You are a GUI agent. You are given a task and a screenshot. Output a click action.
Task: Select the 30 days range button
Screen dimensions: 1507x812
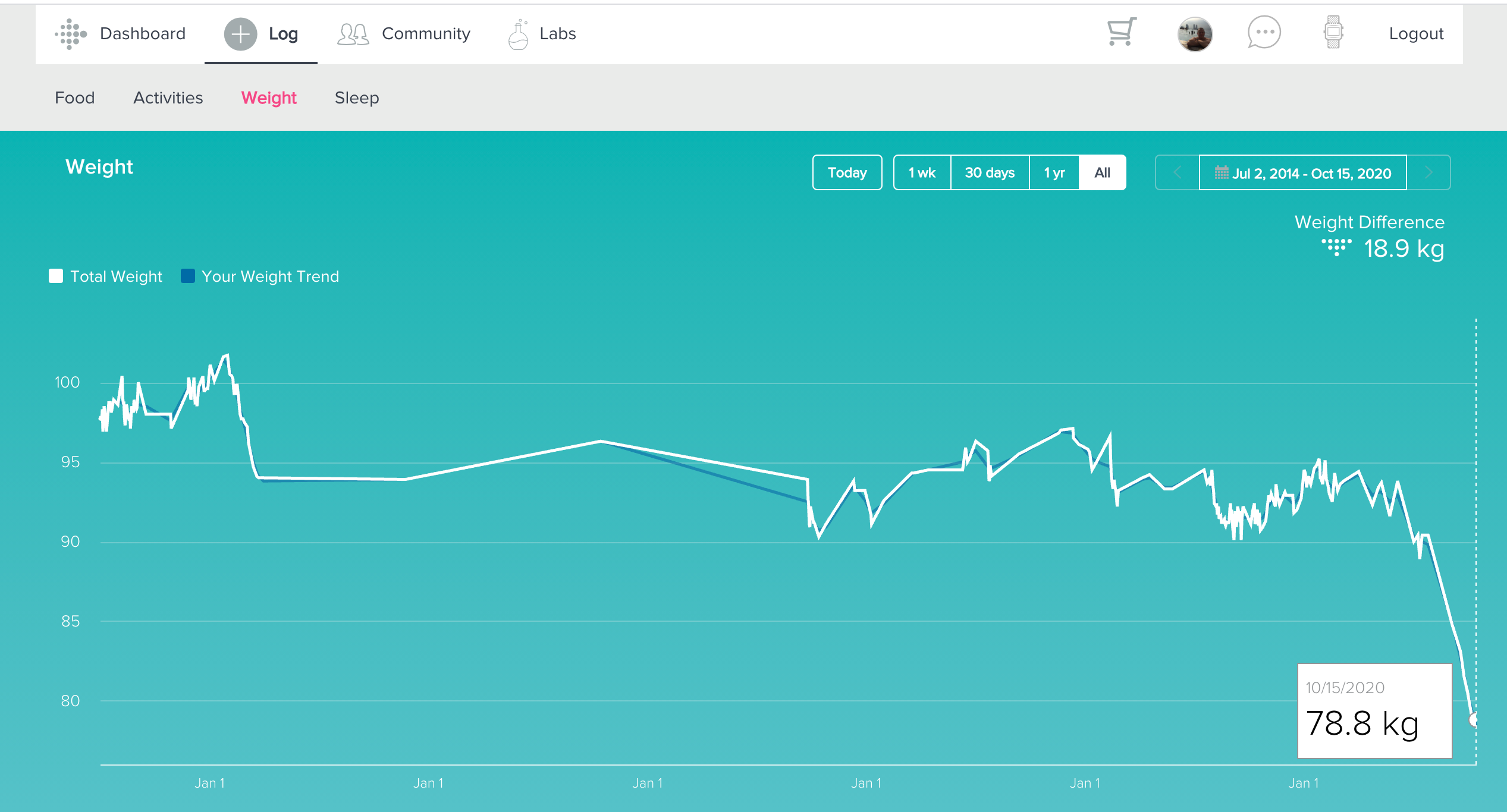click(x=990, y=173)
